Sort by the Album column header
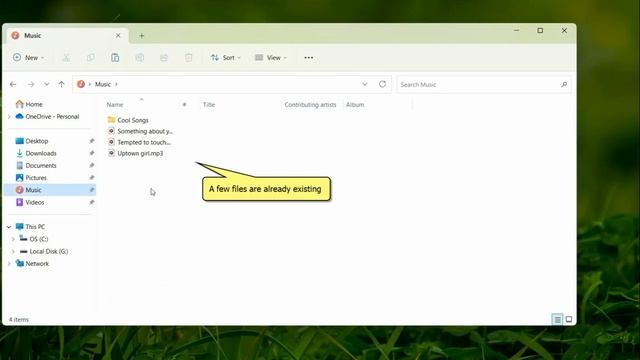The image size is (640, 360). click(355, 105)
